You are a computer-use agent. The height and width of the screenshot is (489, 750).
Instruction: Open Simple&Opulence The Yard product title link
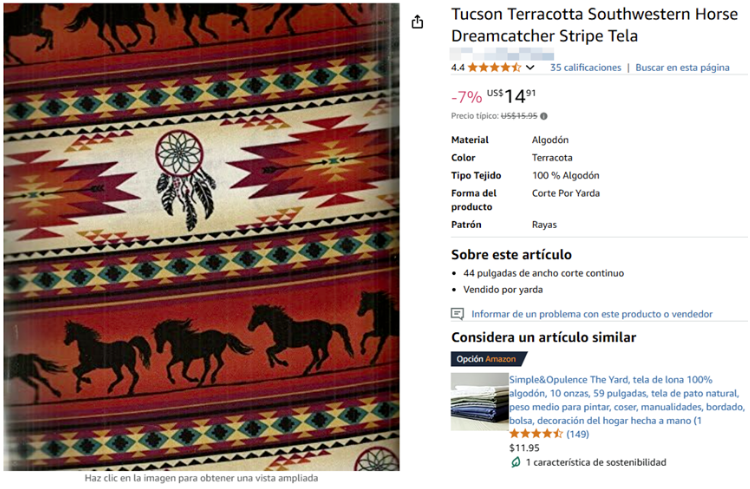pos(627,400)
